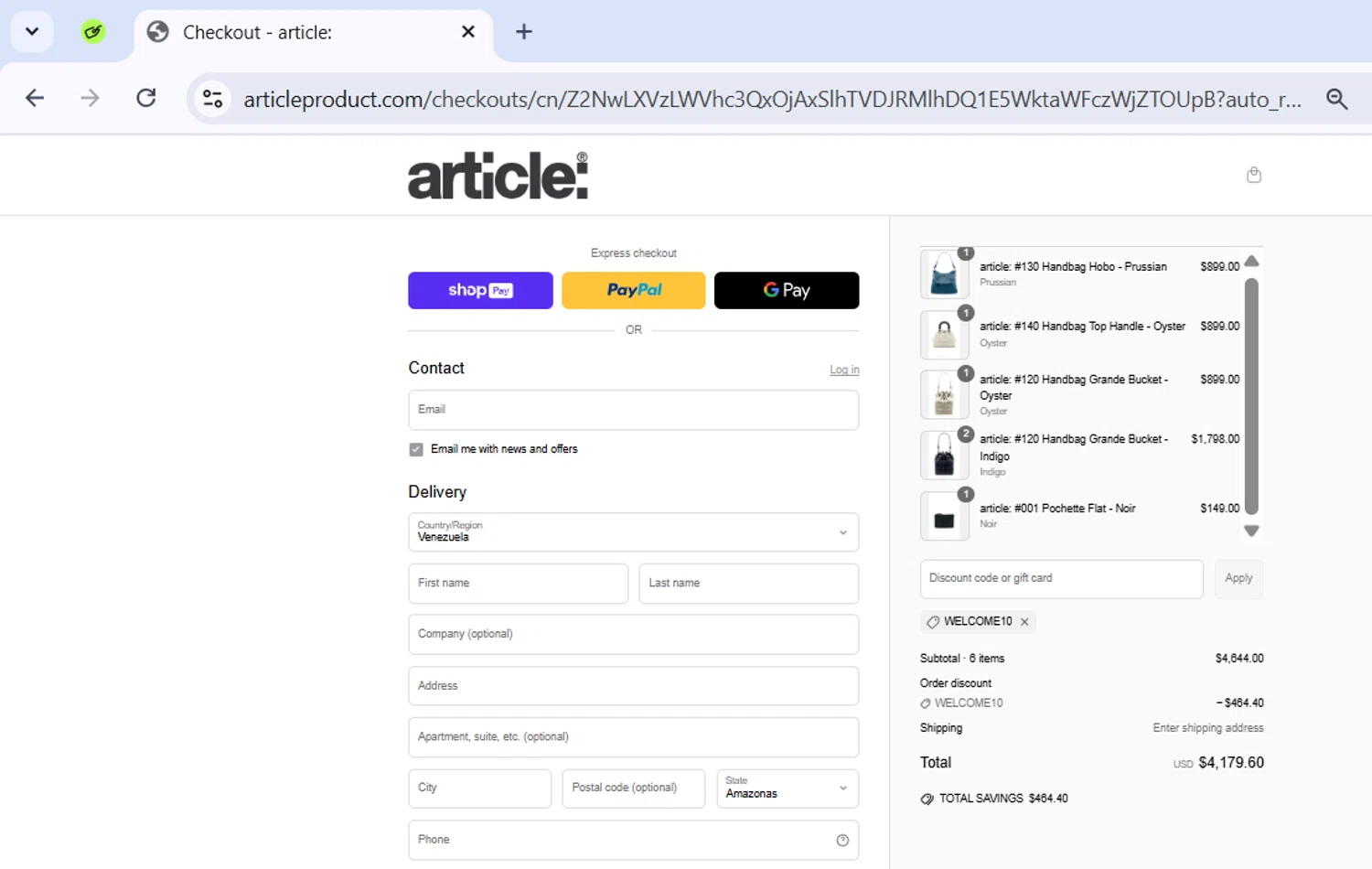Click the address bar URL

772,99
